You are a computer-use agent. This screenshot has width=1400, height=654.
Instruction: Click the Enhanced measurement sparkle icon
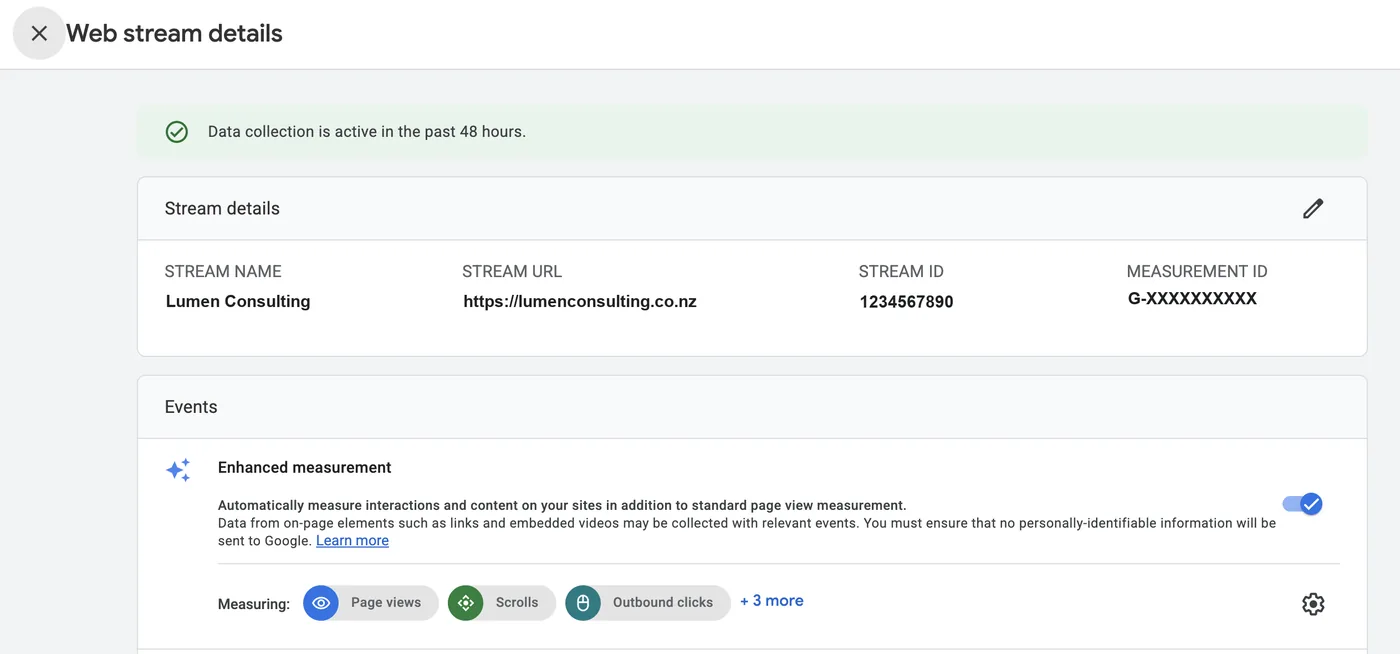coord(178,470)
